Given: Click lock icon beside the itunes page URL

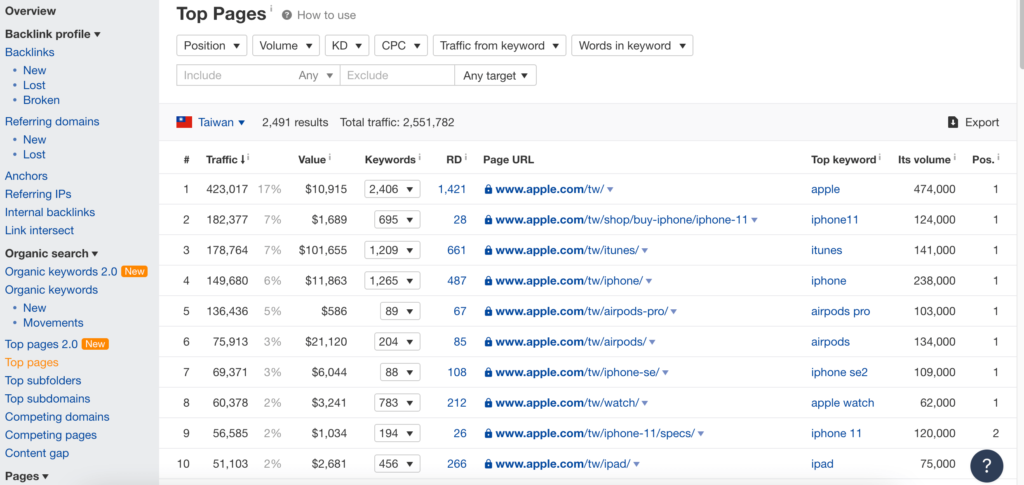Looking at the screenshot, I should click(x=488, y=251).
